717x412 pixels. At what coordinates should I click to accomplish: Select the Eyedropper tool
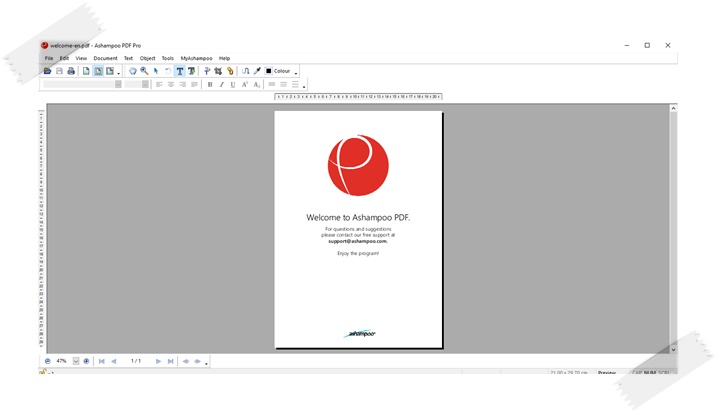[257, 71]
